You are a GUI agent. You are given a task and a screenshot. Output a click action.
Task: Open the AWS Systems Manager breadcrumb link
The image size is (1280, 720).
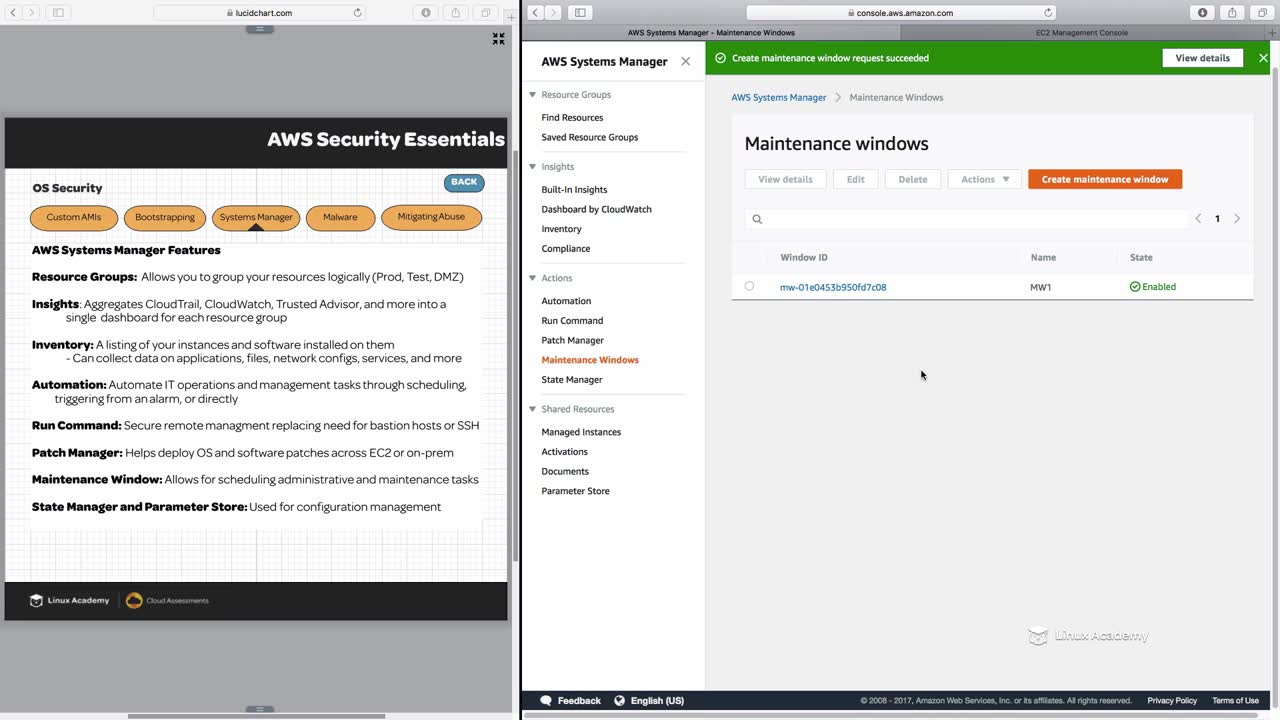tap(779, 97)
